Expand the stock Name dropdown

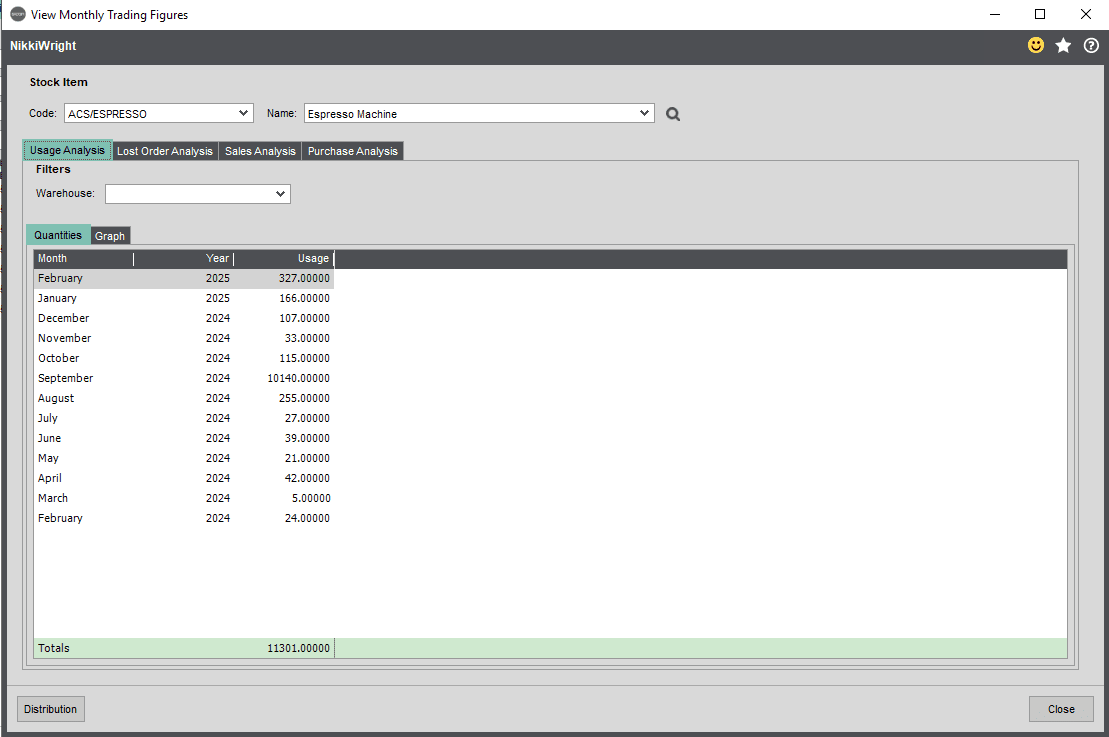[644, 113]
